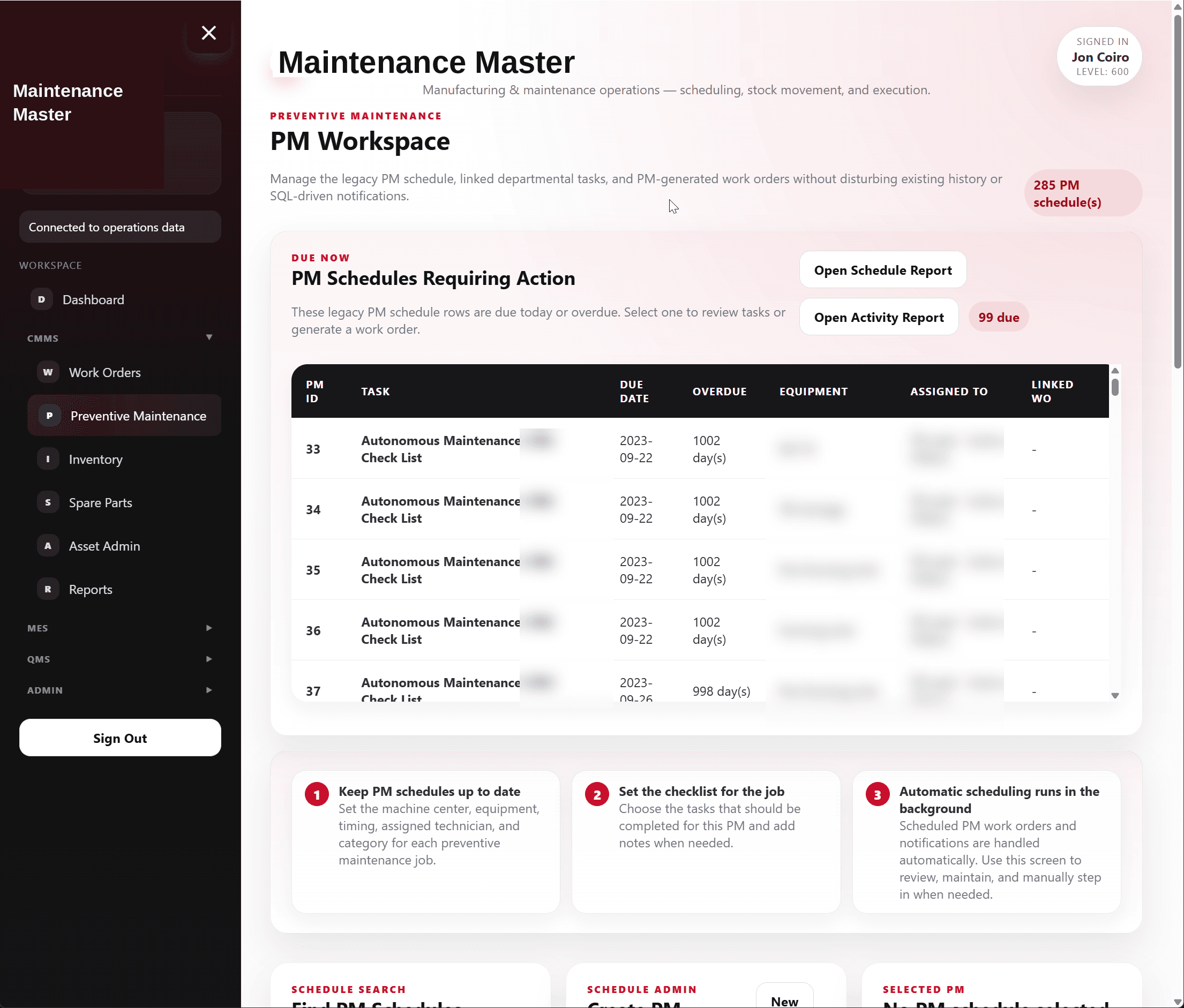Click the Preventive Maintenance P icon badge

coord(50,416)
